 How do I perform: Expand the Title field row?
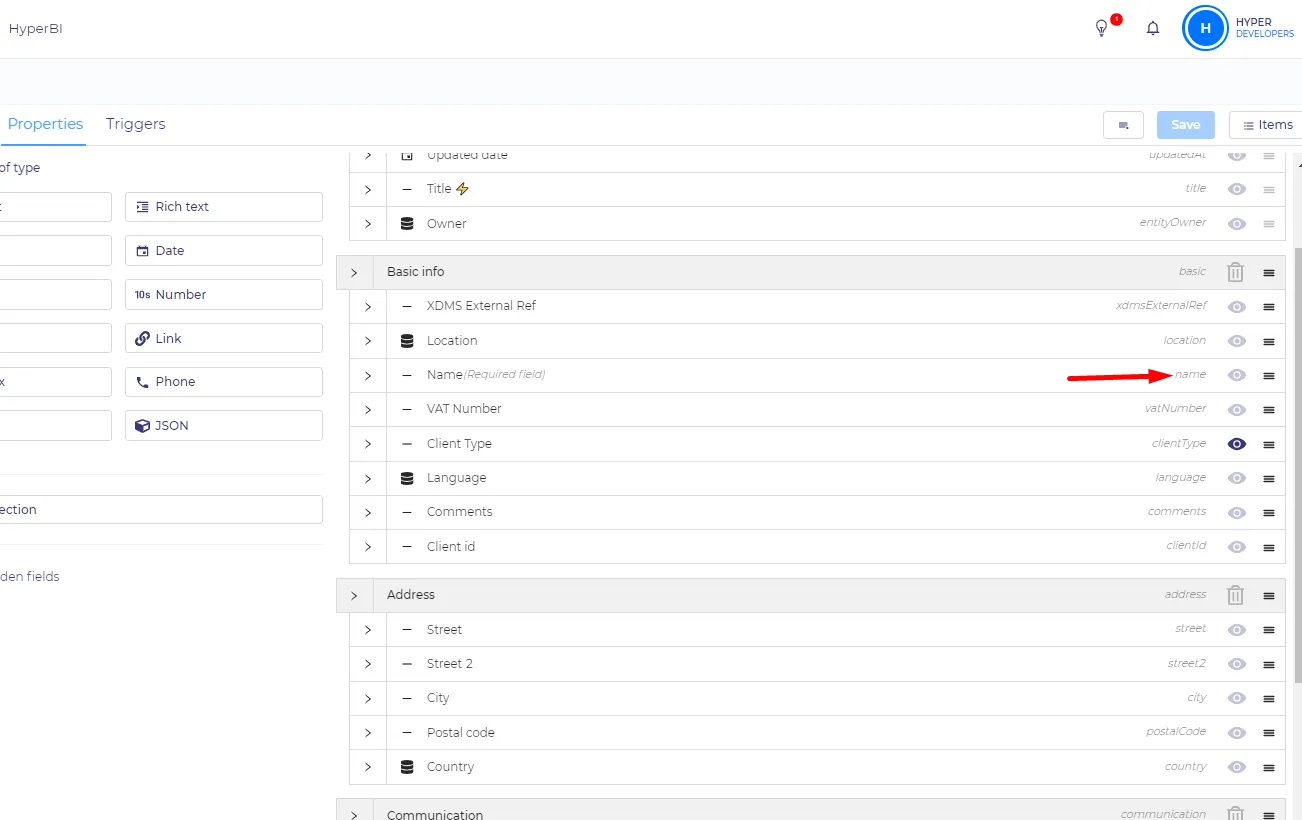click(x=368, y=189)
